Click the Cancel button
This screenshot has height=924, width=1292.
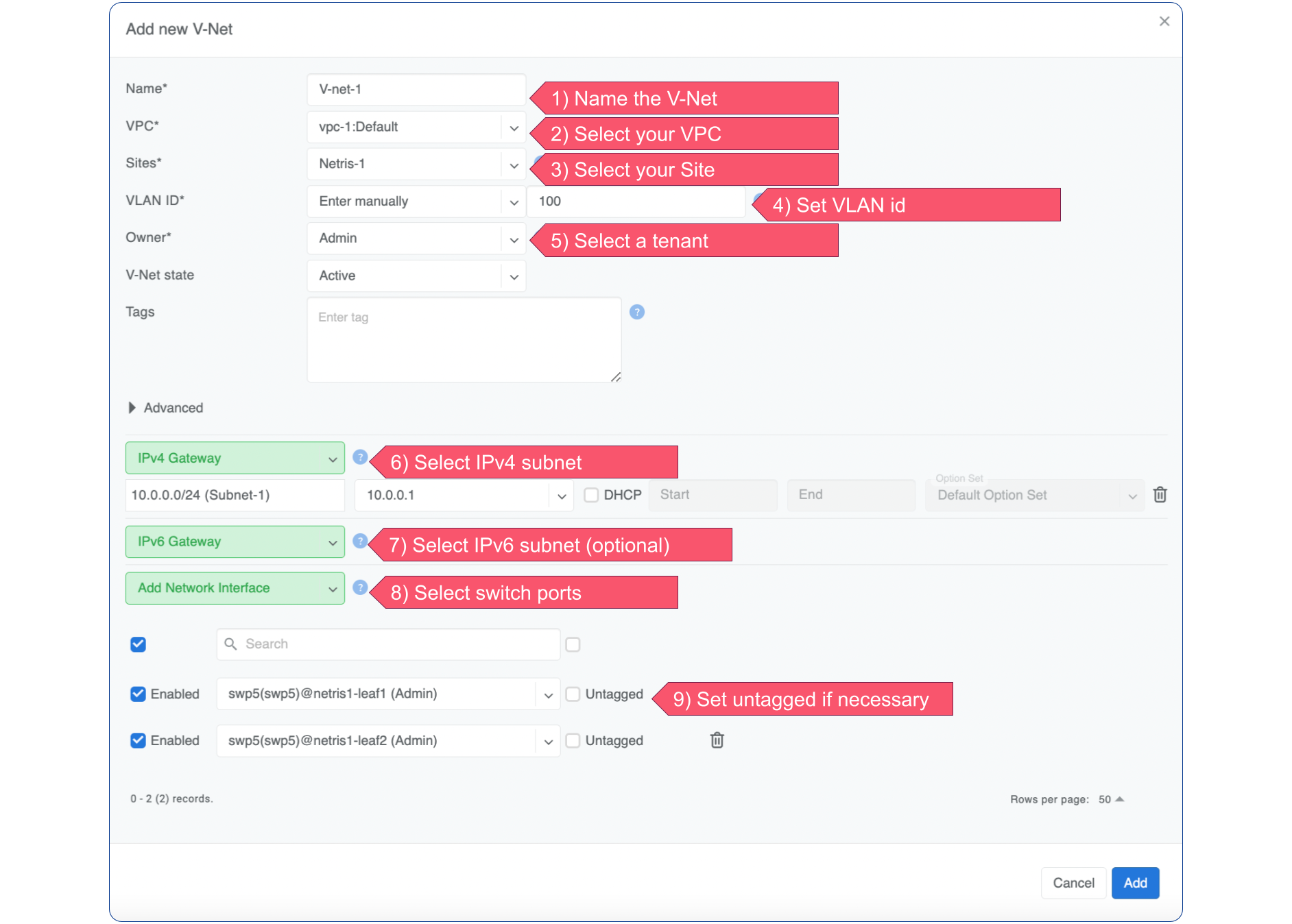[x=1073, y=883]
